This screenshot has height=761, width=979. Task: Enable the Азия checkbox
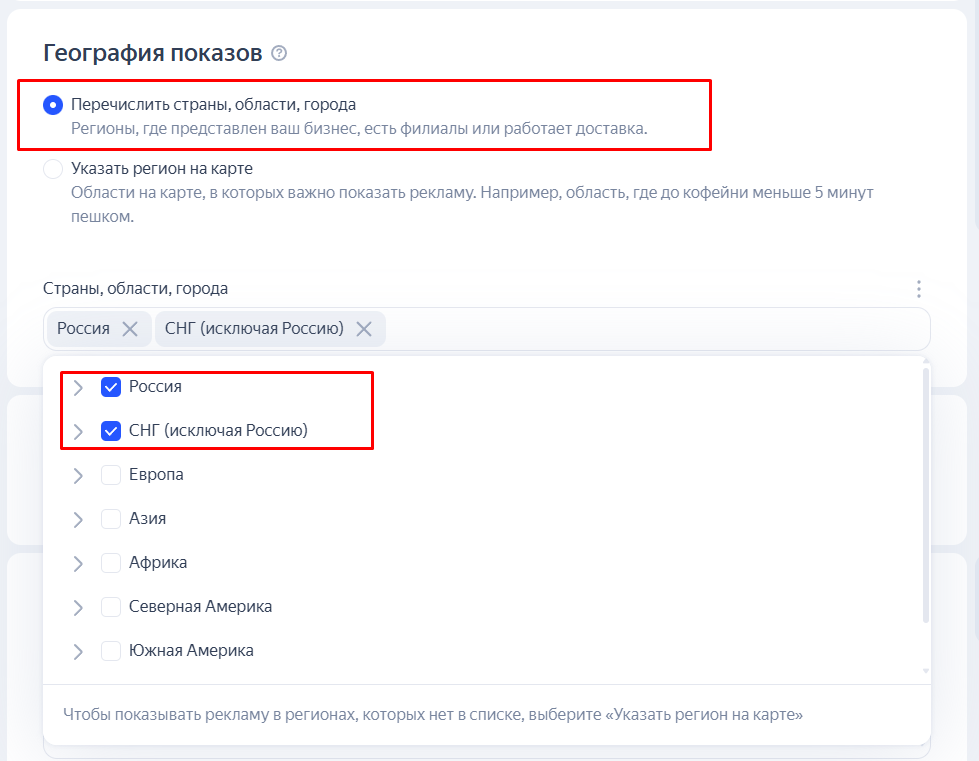click(x=111, y=519)
